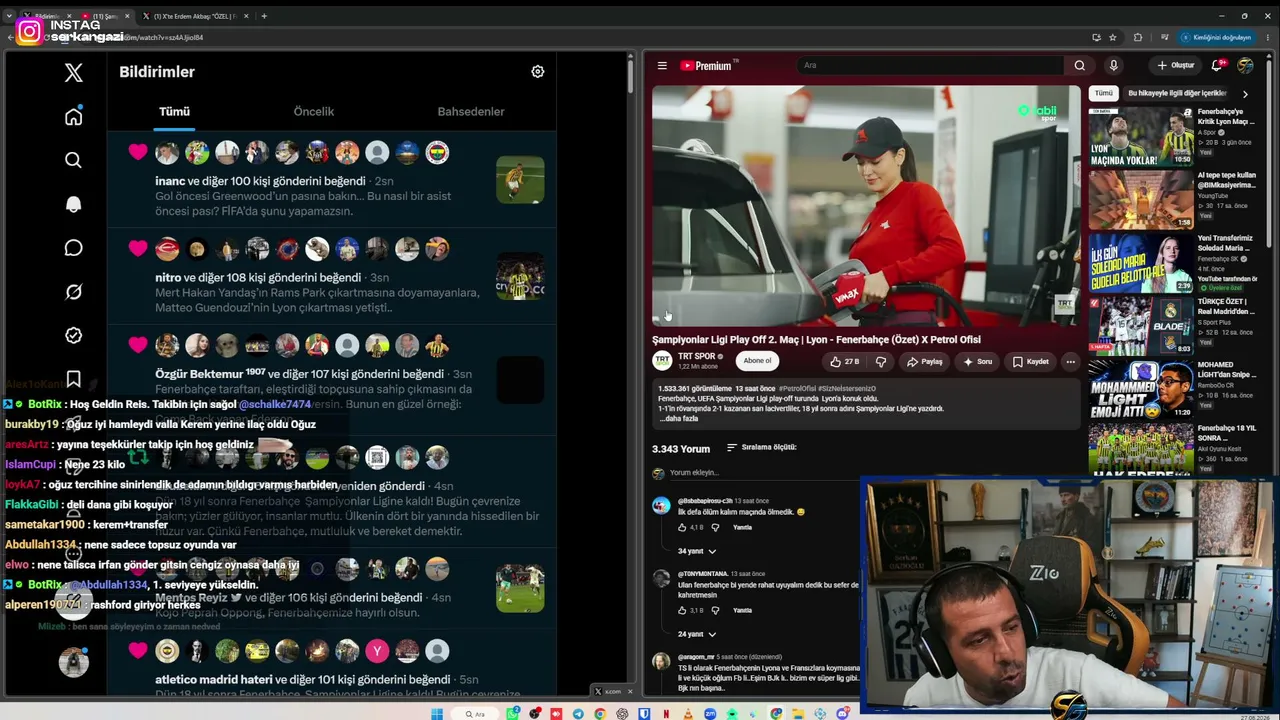Select 'Bu hikayeyle ilgili diğer içerikler' chip

[x=1177, y=93]
